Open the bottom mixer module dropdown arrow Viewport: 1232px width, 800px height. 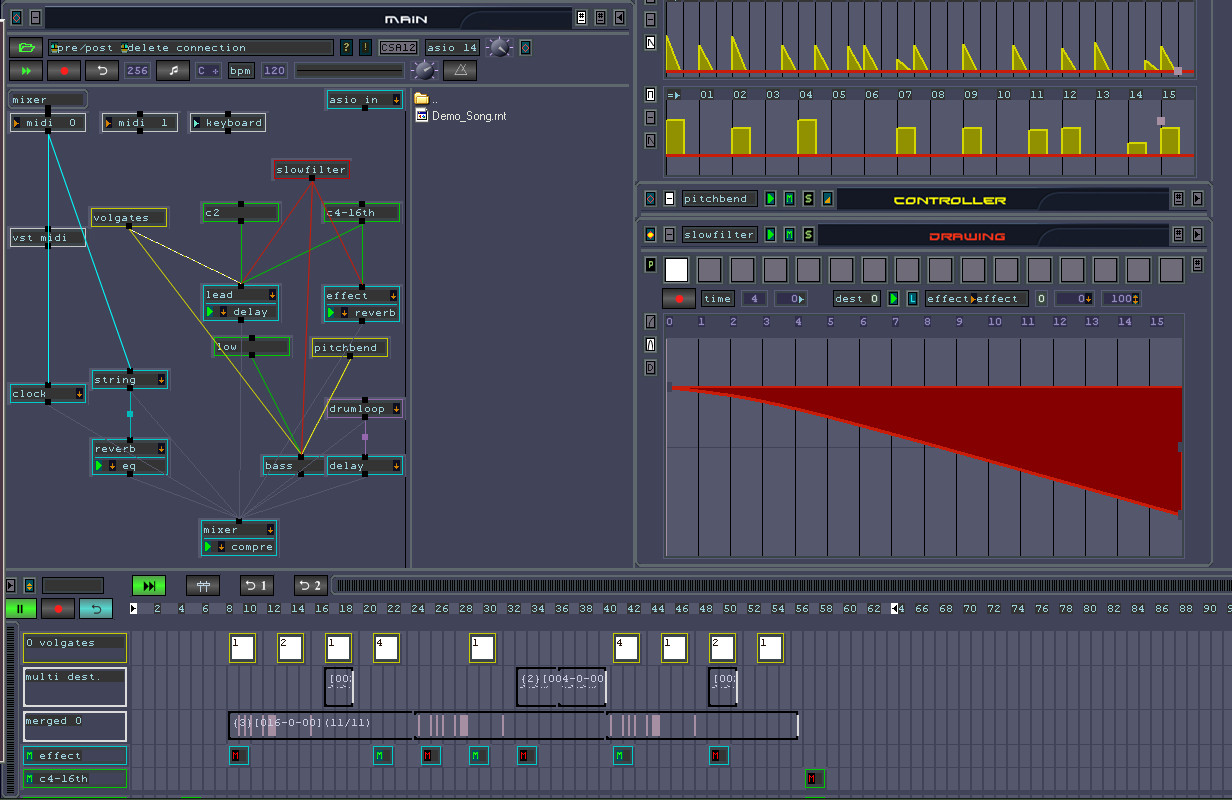click(x=269, y=530)
